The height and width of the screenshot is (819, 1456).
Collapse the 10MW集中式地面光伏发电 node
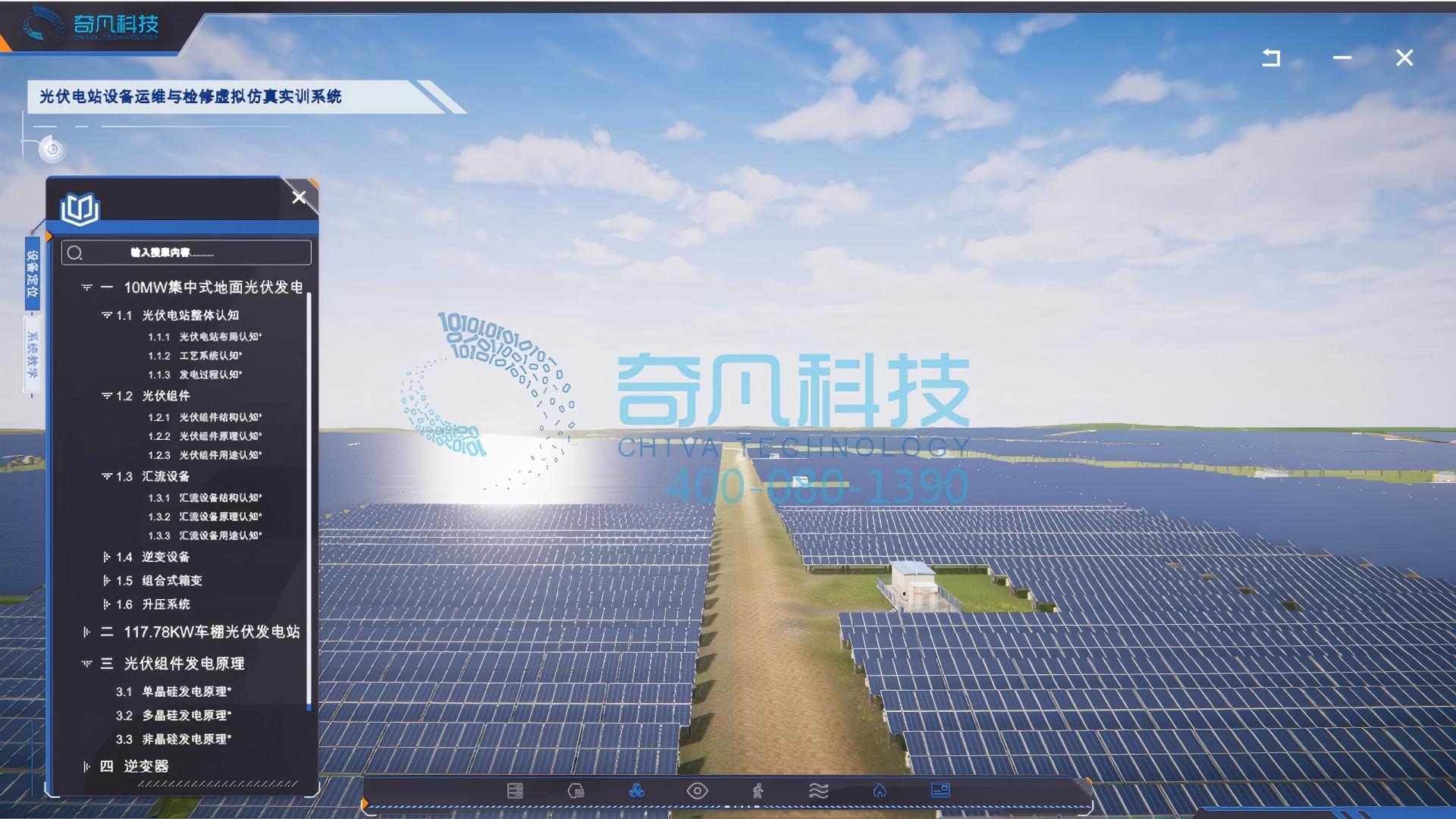click(x=86, y=287)
